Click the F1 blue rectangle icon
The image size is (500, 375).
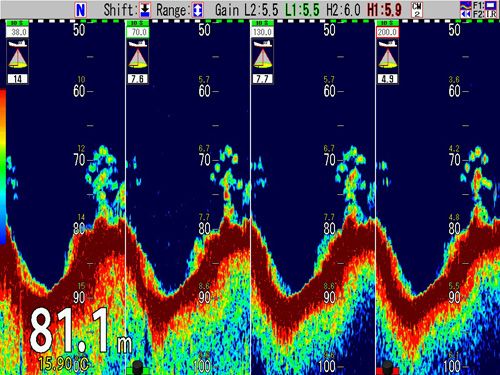pos(491,5)
